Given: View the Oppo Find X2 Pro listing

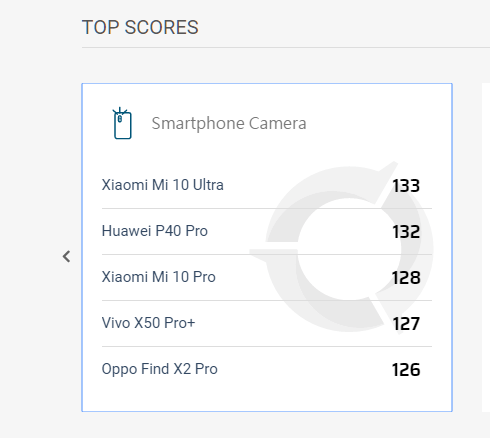Looking at the screenshot, I should coord(160,369).
